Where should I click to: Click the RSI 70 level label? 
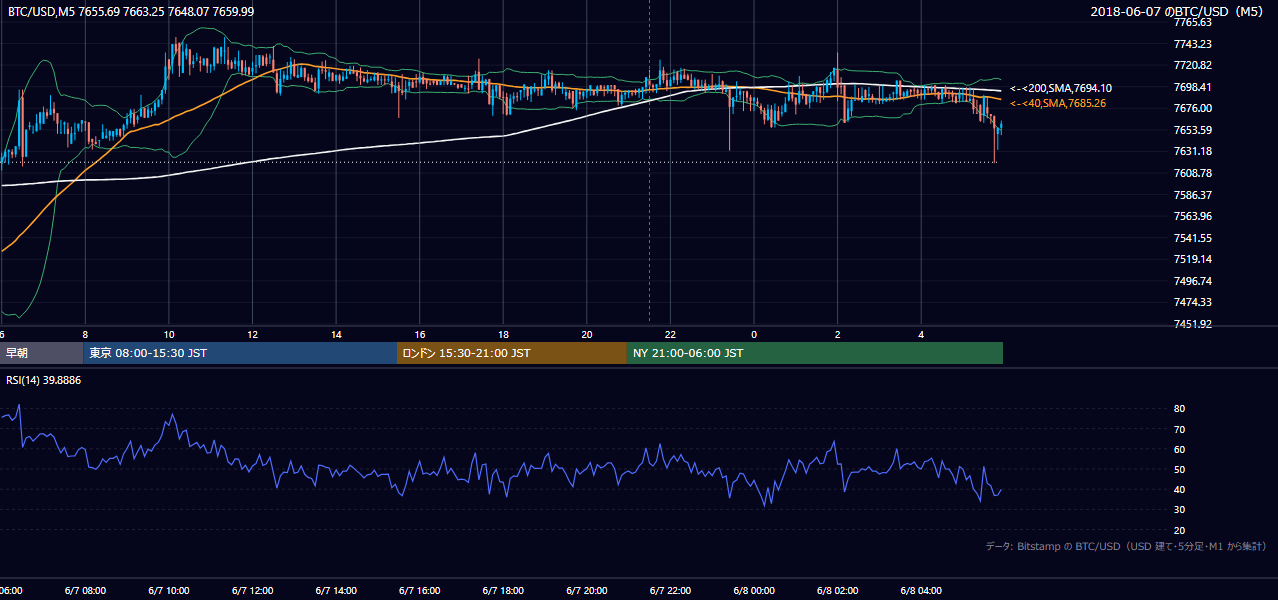tap(1180, 429)
